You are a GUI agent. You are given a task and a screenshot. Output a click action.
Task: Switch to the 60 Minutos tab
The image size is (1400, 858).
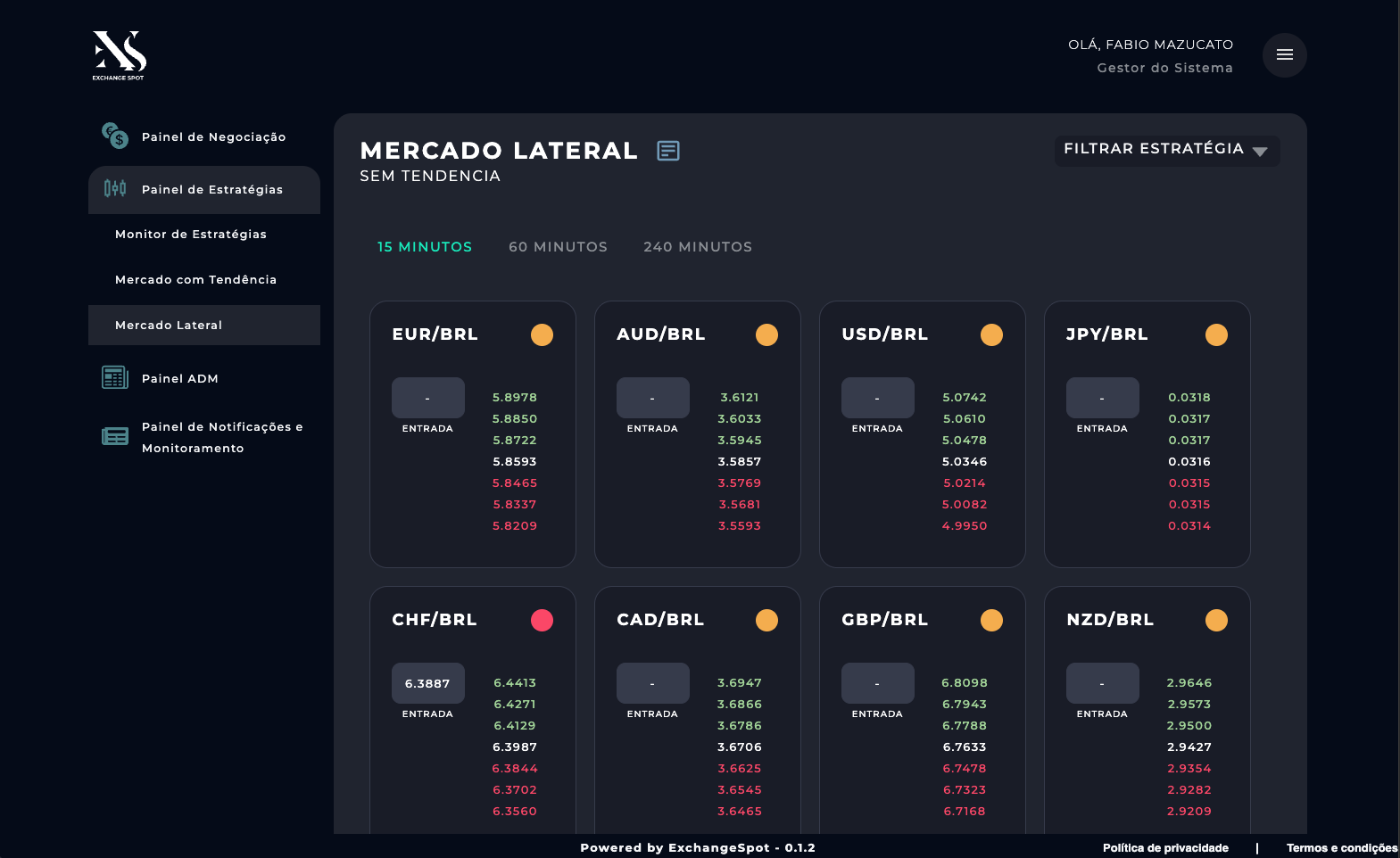click(x=558, y=247)
